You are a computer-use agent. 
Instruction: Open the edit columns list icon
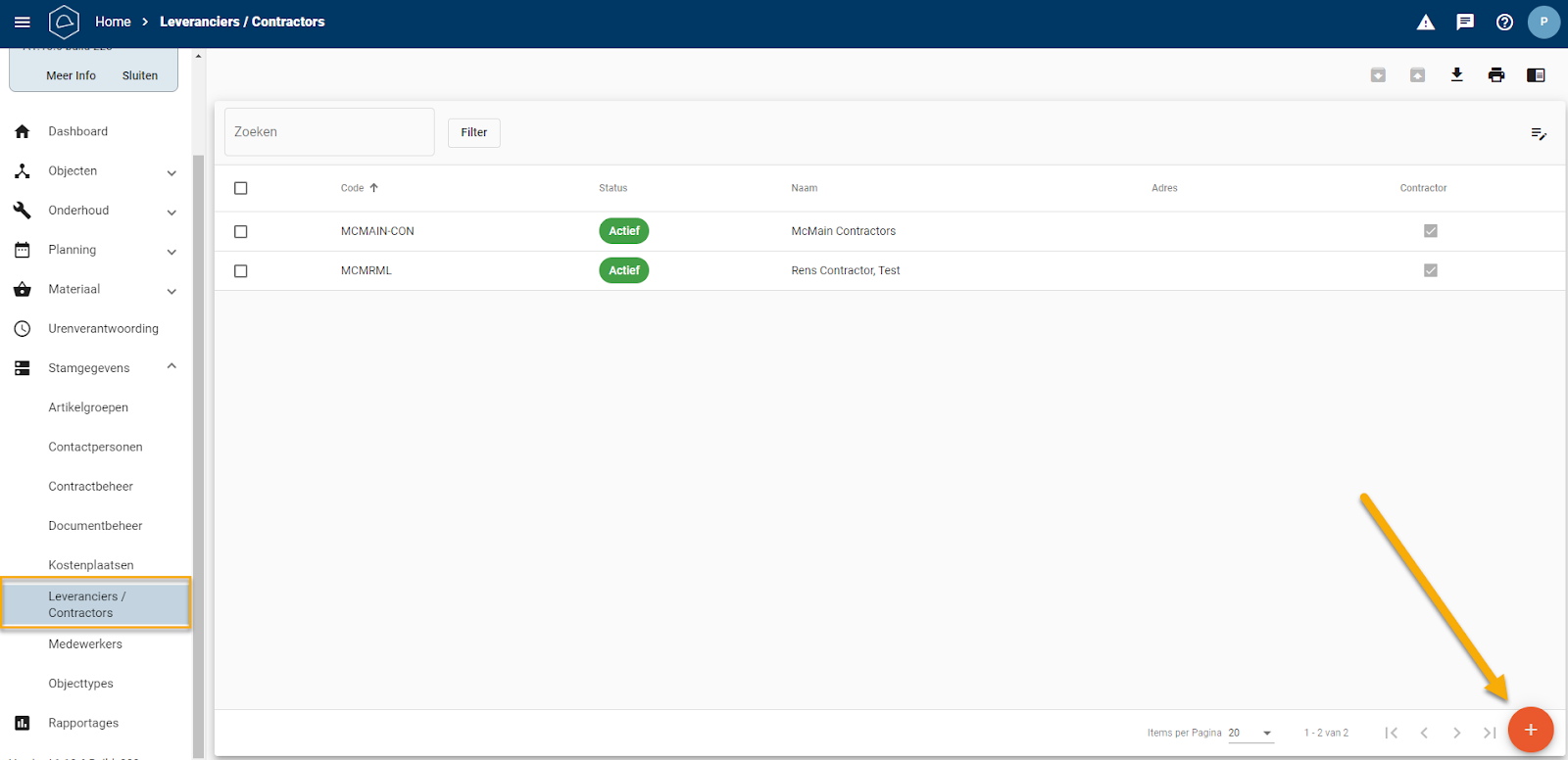pyautogui.click(x=1539, y=133)
